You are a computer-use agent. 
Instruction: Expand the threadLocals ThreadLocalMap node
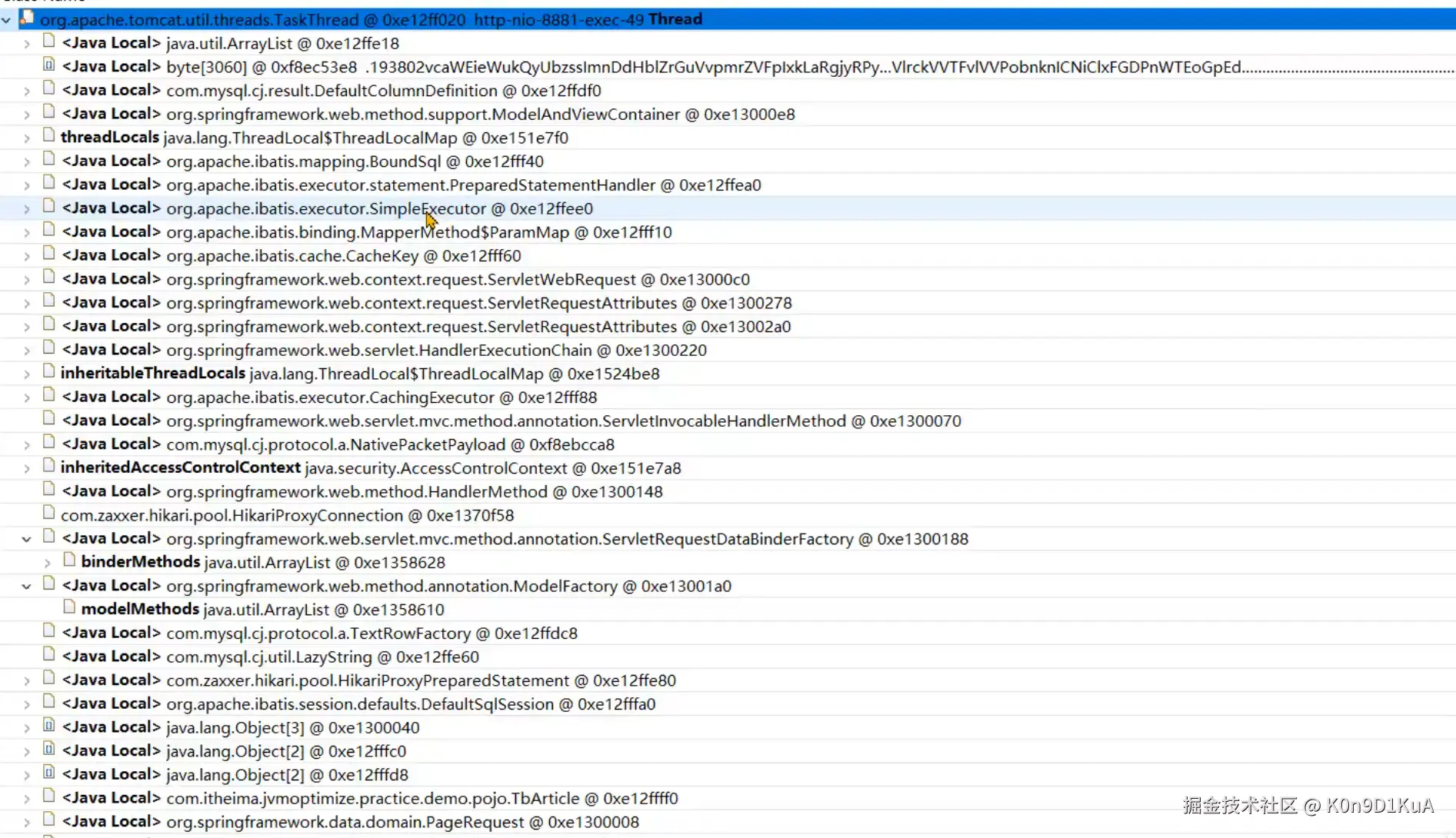coord(27,138)
